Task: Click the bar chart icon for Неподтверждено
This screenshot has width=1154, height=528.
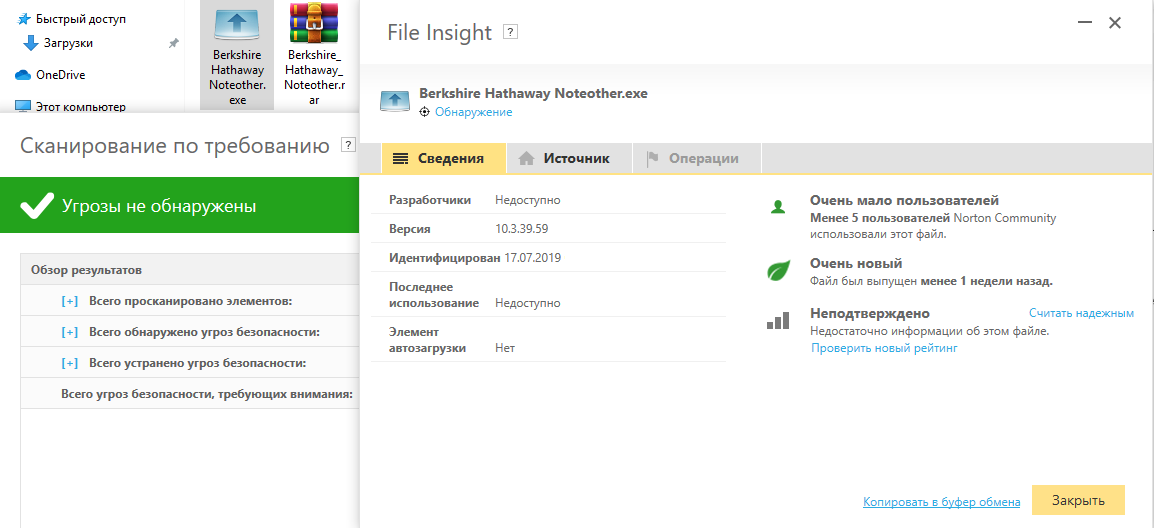Action: pyautogui.click(x=778, y=320)
